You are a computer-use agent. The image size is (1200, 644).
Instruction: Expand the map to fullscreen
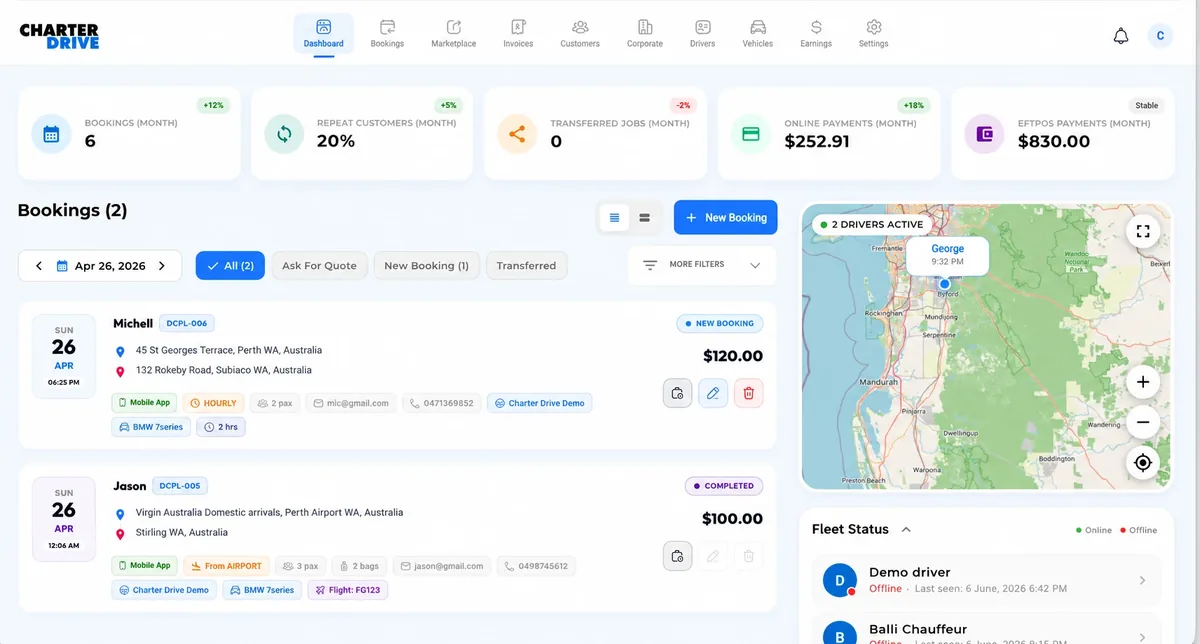(x=1143, y=231)
